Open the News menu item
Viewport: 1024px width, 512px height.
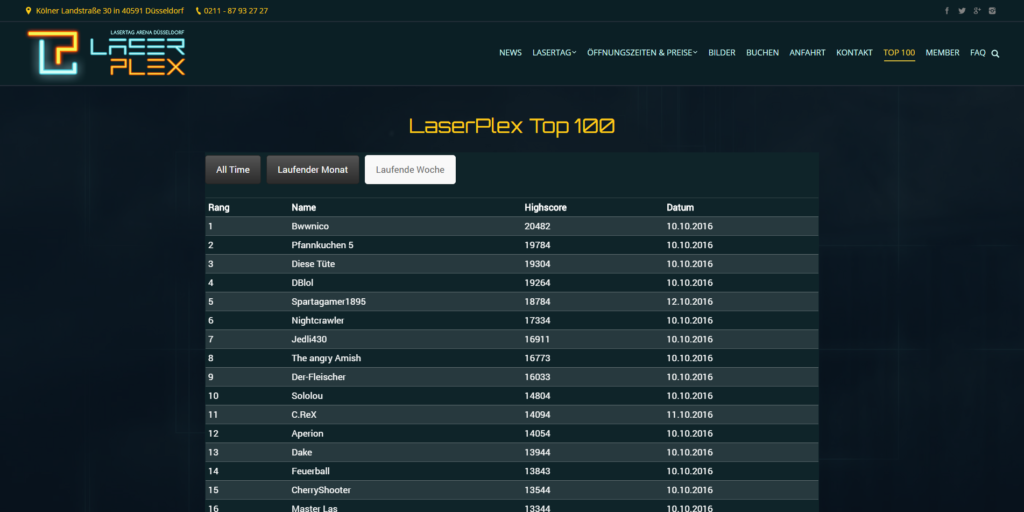pos(510,53)
